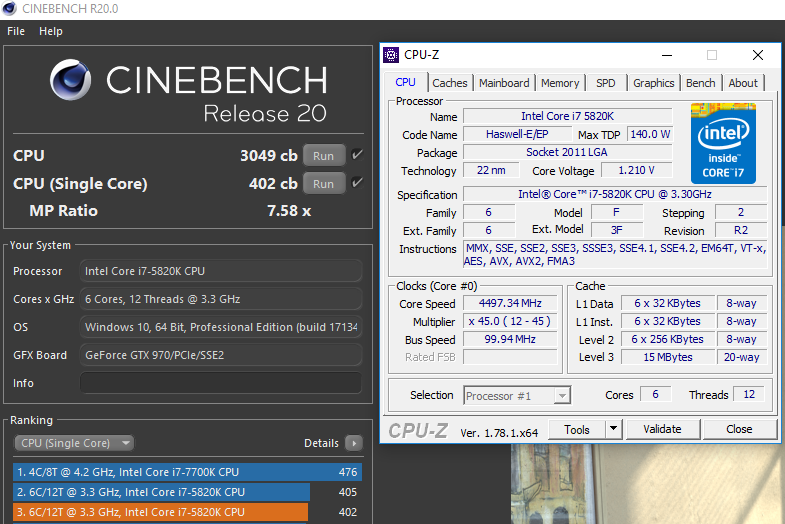Click the Info input field

(221, 383)
